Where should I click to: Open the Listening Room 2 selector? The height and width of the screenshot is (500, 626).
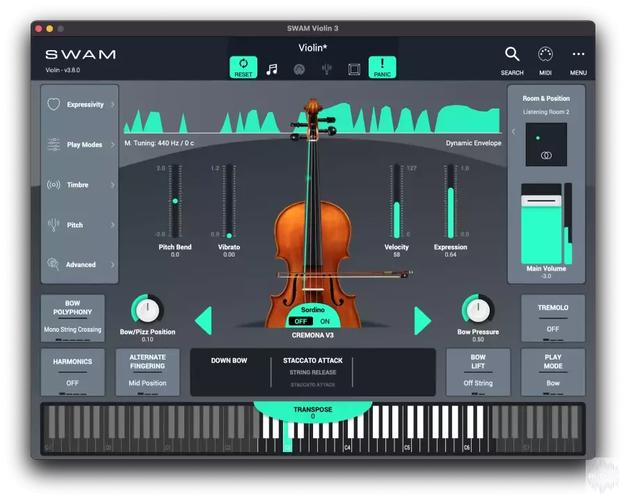tap(546, 112)
